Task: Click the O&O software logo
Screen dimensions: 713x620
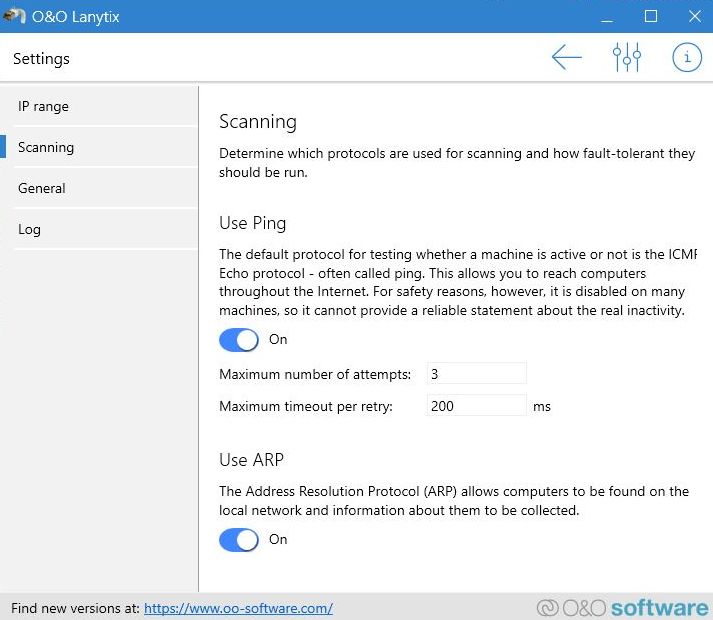Action: tap(622, 608)
